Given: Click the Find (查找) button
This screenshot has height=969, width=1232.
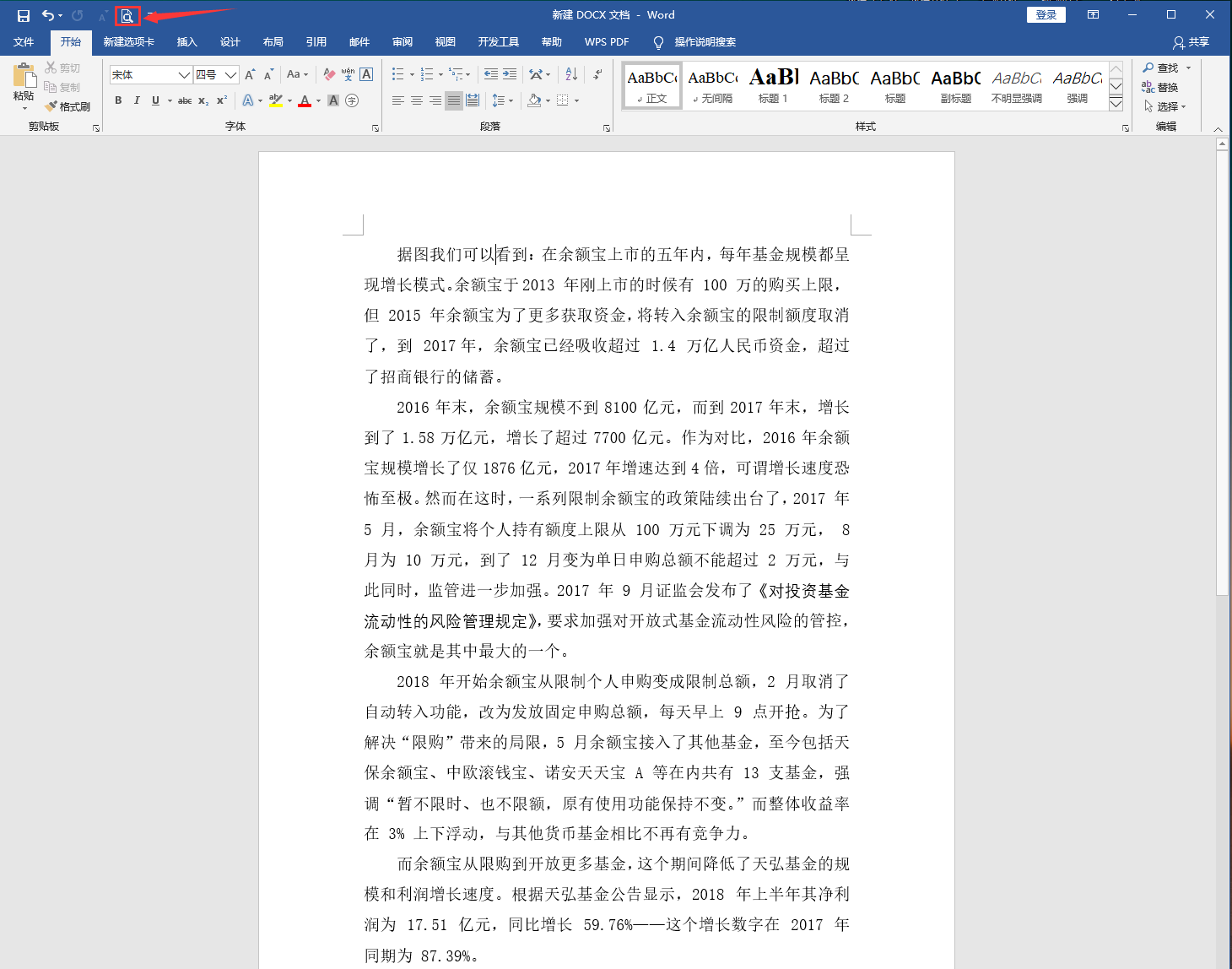Looking at the screenshot, I should tap(1161, 68).
